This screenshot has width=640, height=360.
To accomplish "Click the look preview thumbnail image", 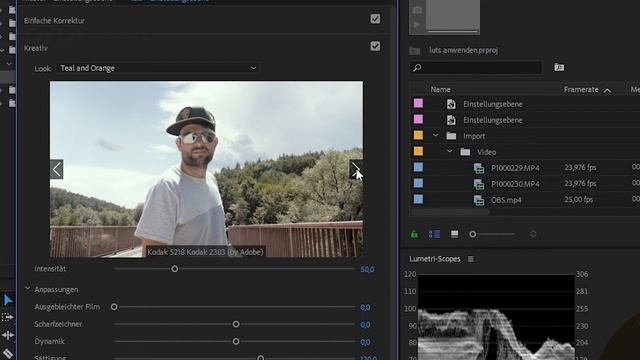I will point(206,169).
